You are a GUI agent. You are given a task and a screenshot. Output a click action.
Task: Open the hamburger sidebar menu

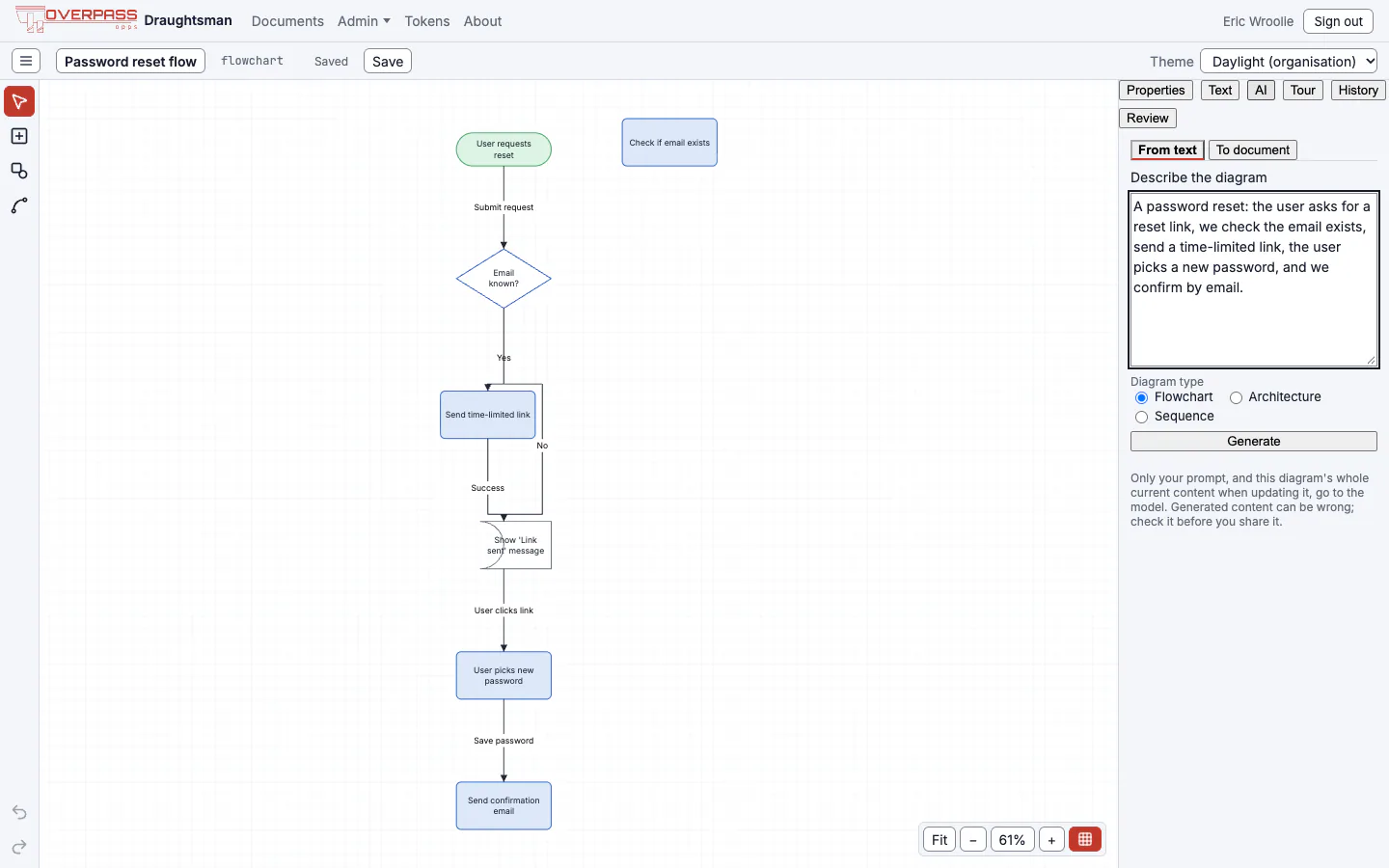[26, 61]
